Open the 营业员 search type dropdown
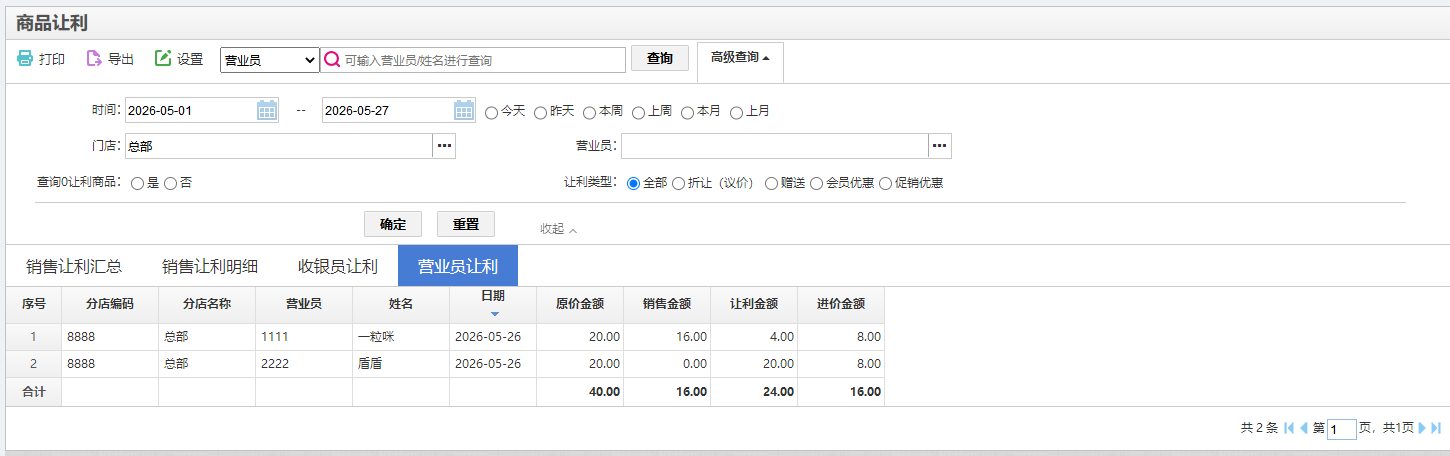1450x456 pixels. point(269,60)
